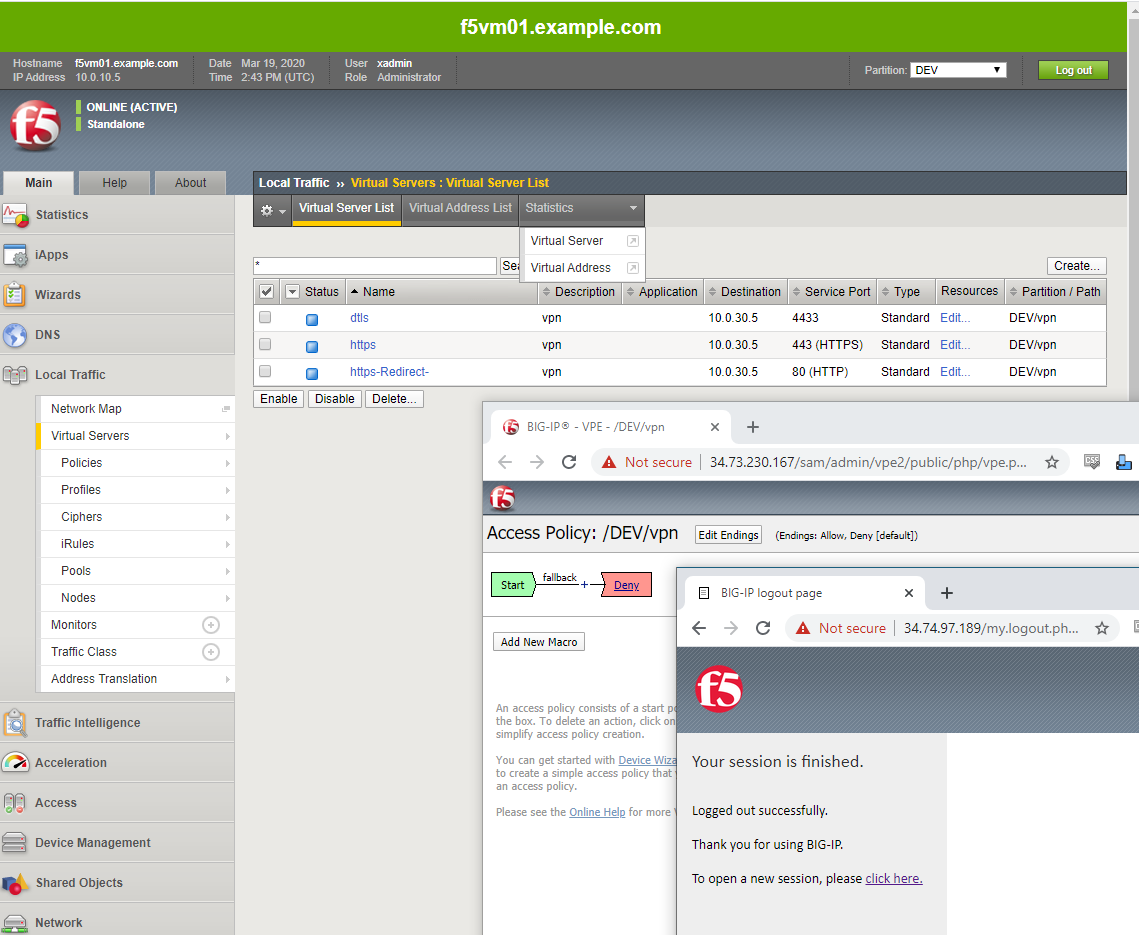Open Network Map in Local Traffic menu
The height and width of the screenshot is (935, 1139).
[86, 409]
